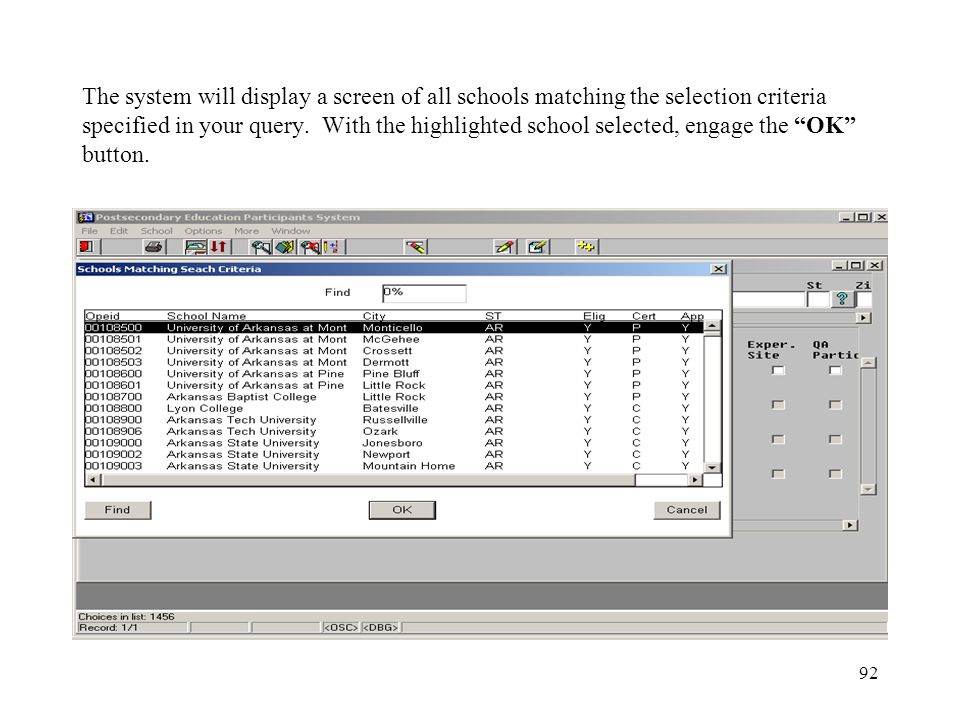Select the Arkansas Tech University Ozark row
The height and width of the screenshot is (720, 960).
click(394, 431)
